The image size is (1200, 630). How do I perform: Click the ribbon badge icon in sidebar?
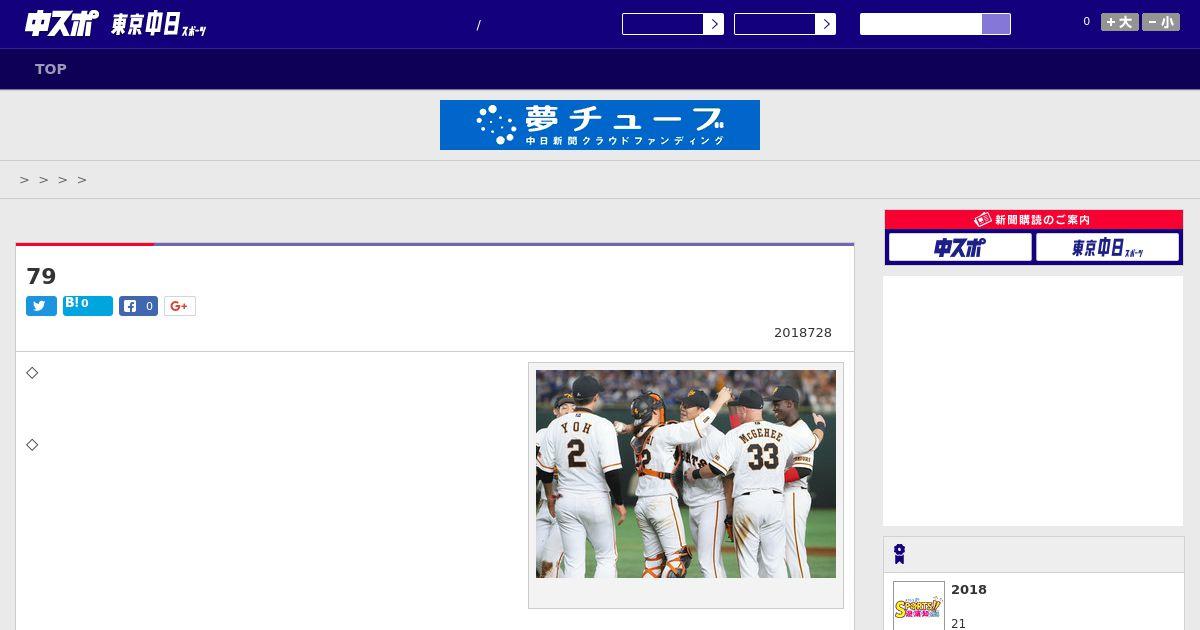coord(899,554)
